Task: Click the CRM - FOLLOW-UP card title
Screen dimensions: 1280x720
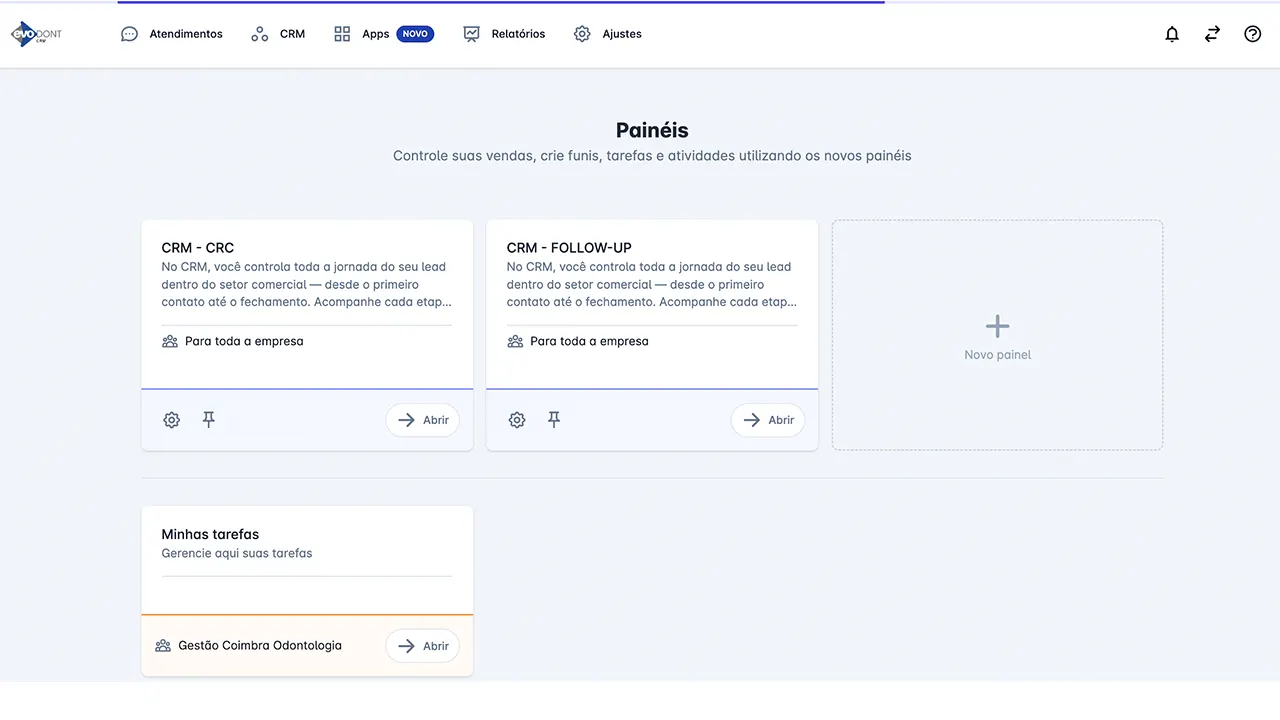Action: (569, 248)
